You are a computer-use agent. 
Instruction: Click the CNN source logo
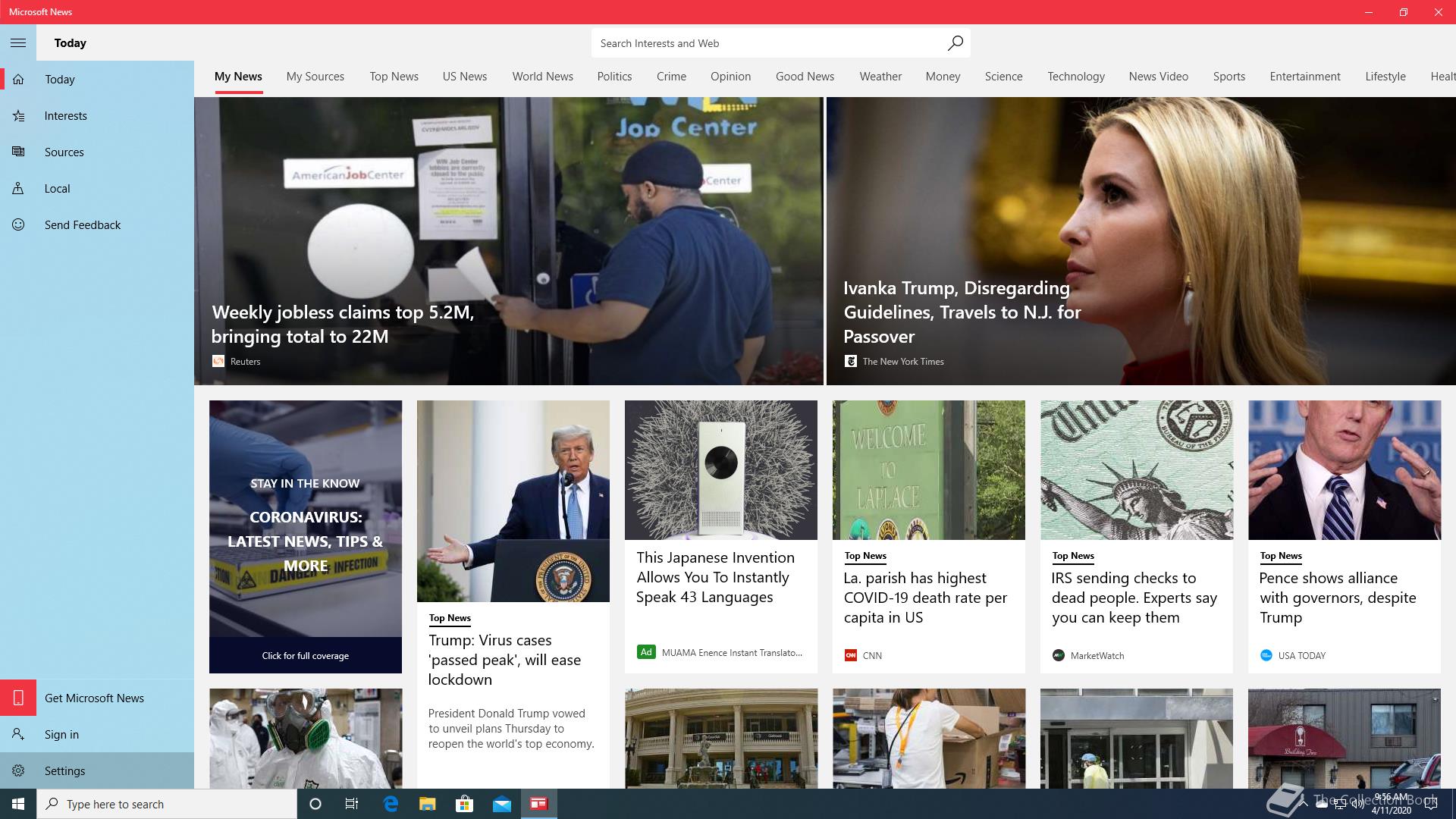pyautogui.click(x=851, y=656)
